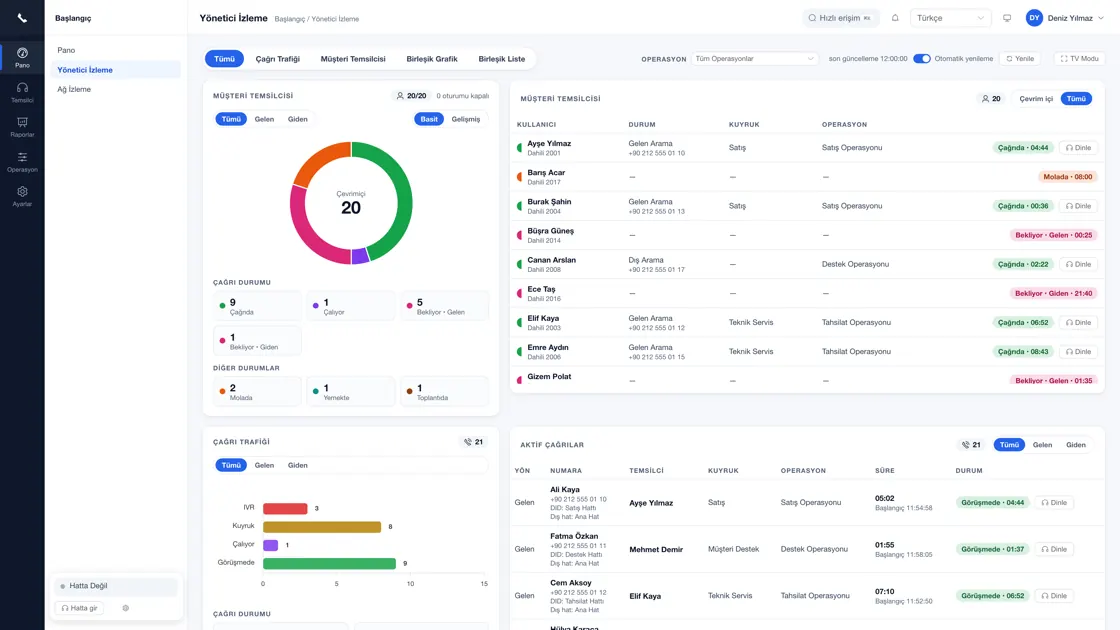The width and height of the screenshot is (1120, 630).
Task: Filter Çağrı Trafiği chart by Giden
Action: click(x=298, y=465)
